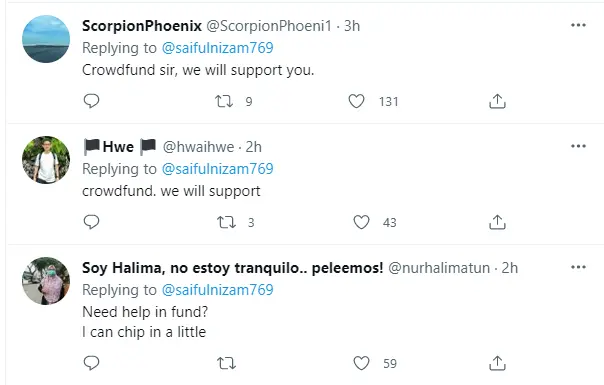This screenshot has height=385, width=604.
Task: Open Hwe's avatar photo
Action: coord(46,160)
